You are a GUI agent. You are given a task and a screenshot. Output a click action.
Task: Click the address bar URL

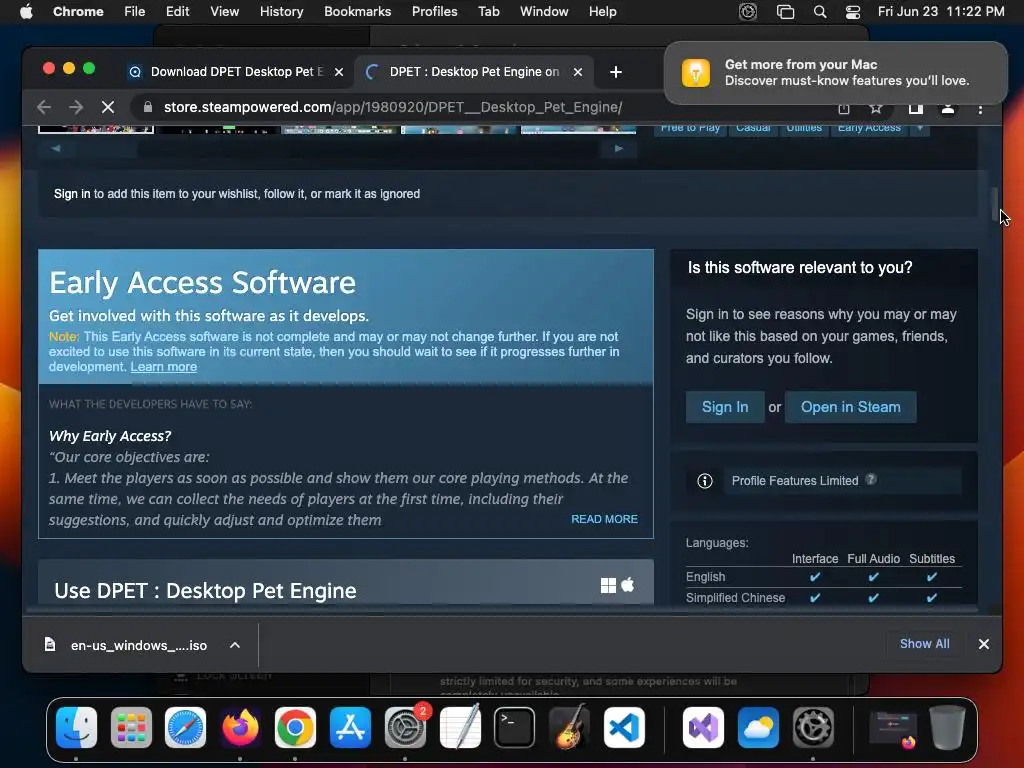(x=392, y=107)
